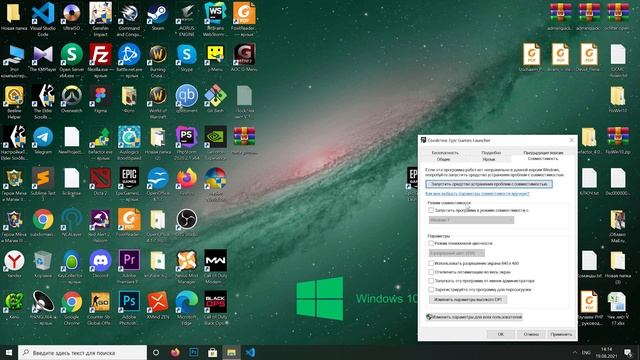This screenshot has width=640, height=360.
Task: Select The KMPlayer desktop shortcut
Action: point(43,58)
